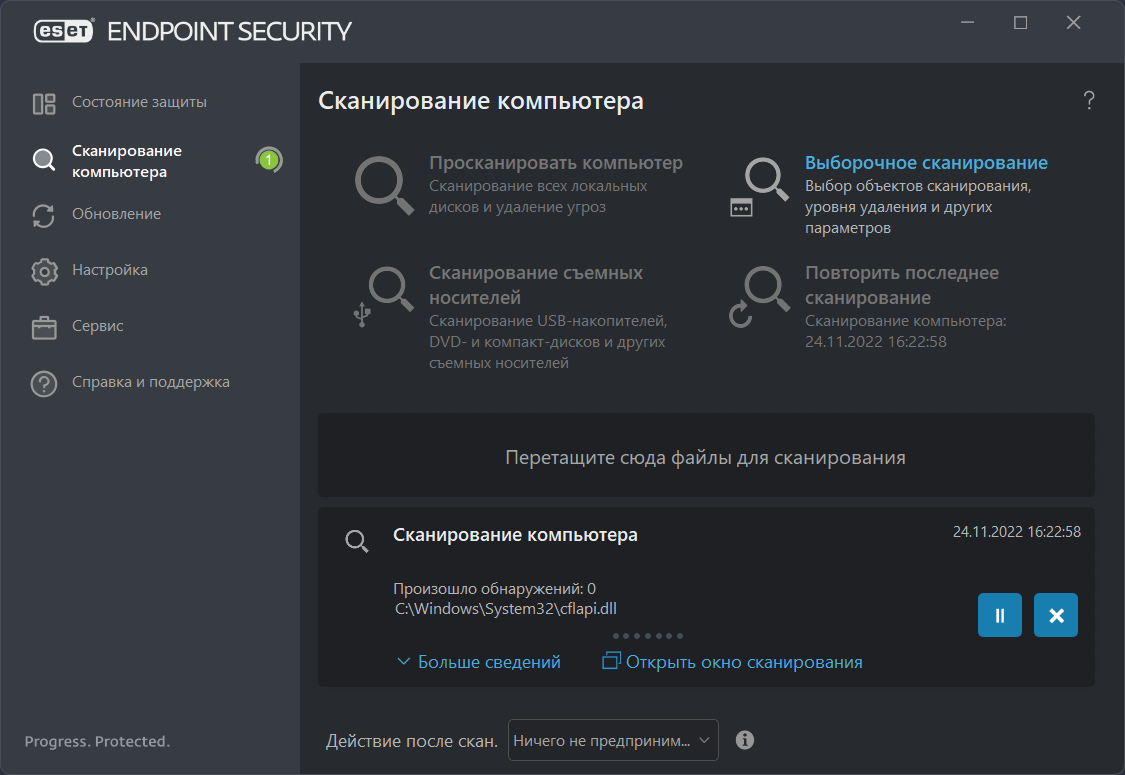This screenshot has height=775, width=1125.
Task: Open Справка и поддержка section
Action: tap(151, 382)
